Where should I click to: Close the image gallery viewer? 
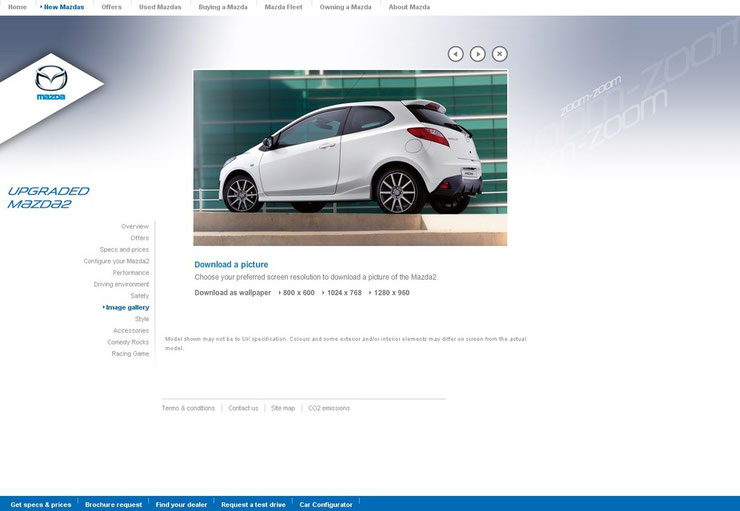[500, 54]
